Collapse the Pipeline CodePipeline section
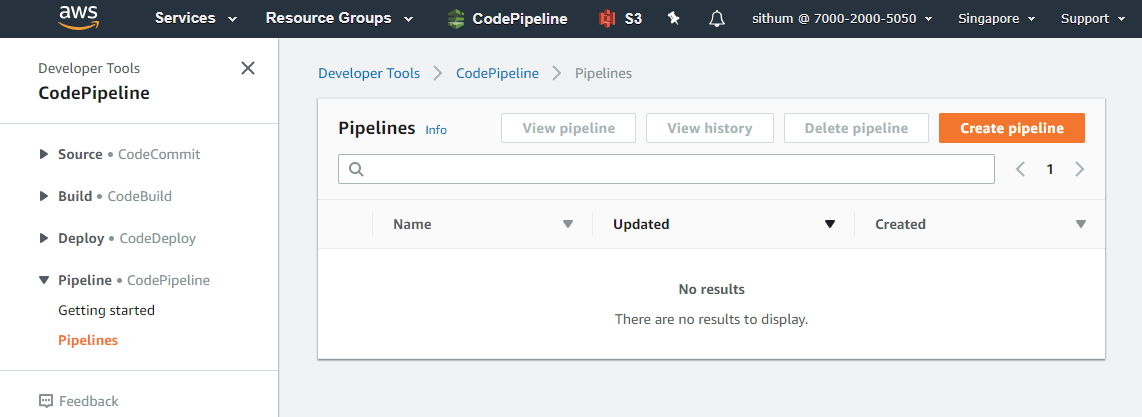This screenshot has height=417, width=1142. coord(44,280)
